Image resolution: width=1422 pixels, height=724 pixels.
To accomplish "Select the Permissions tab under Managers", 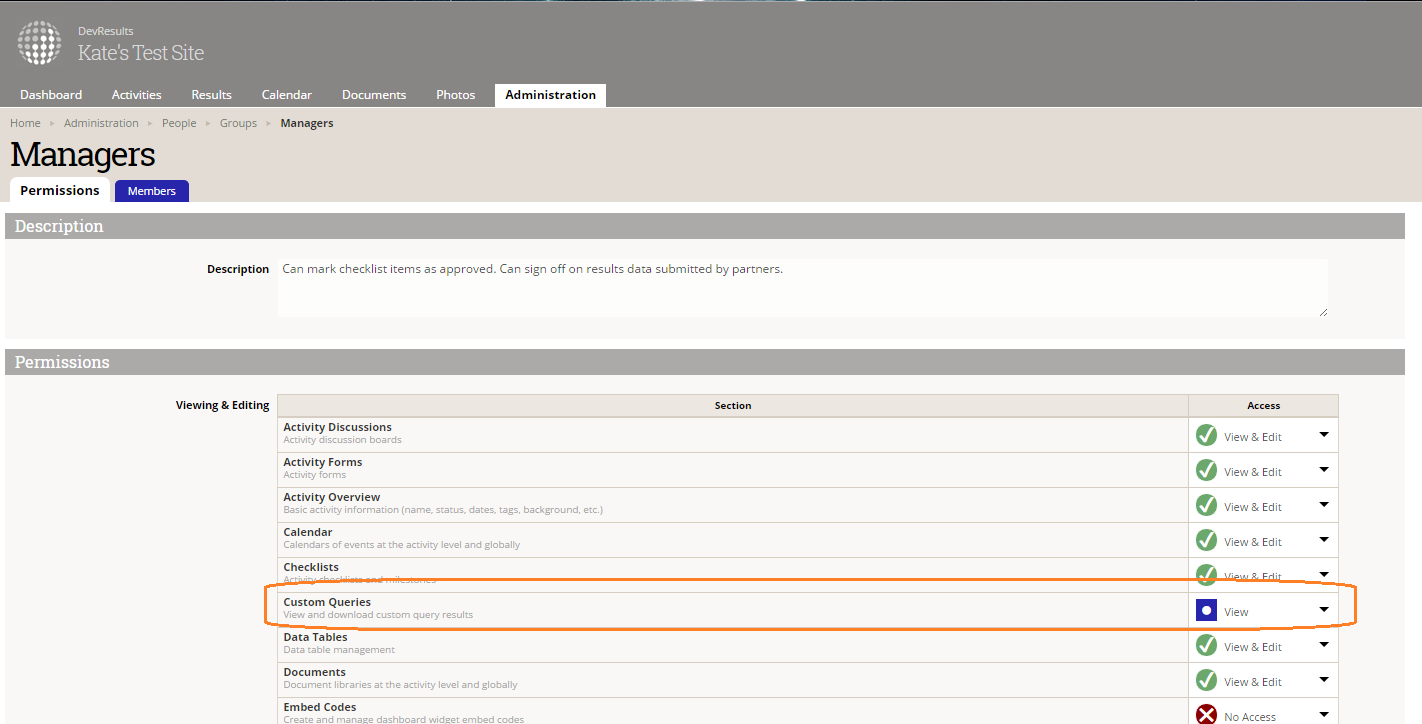I will (x=60, y=190).
